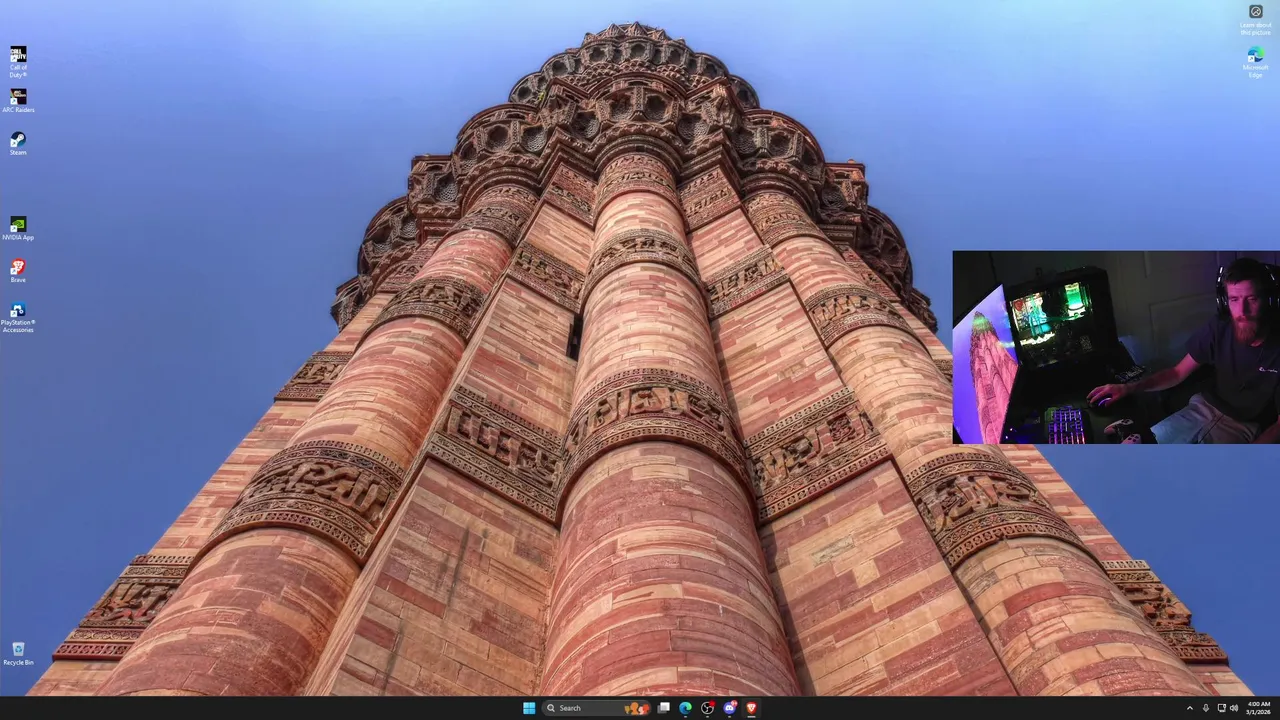Viewport: 1280px width, 720px height.
Task: Click the microphone icon in system tray
Action: (x=1205, y=708)
